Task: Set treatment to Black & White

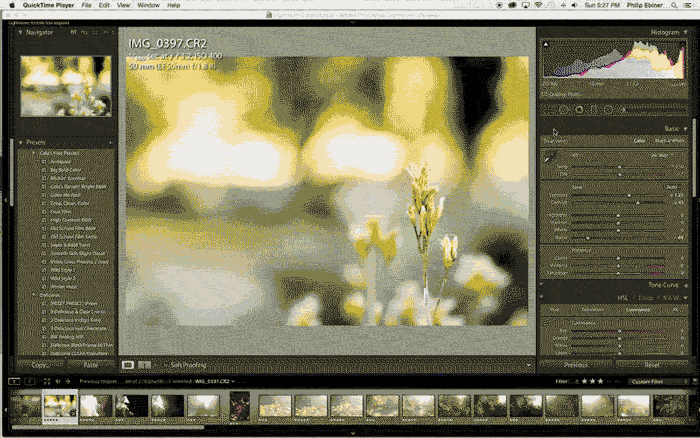Action: (x=670, y=141)
